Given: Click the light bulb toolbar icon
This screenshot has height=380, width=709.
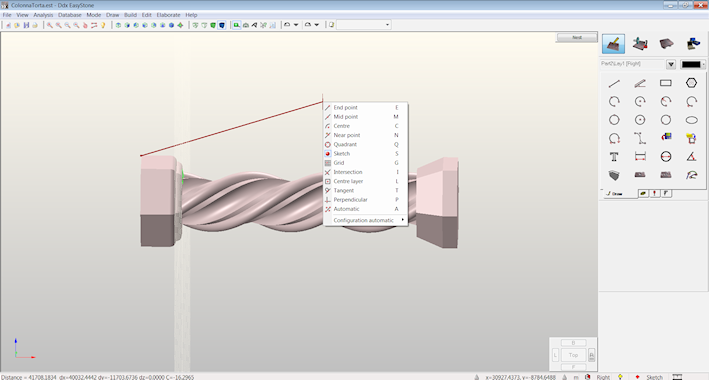Looking at the screenshot, I should pos(103,25).
